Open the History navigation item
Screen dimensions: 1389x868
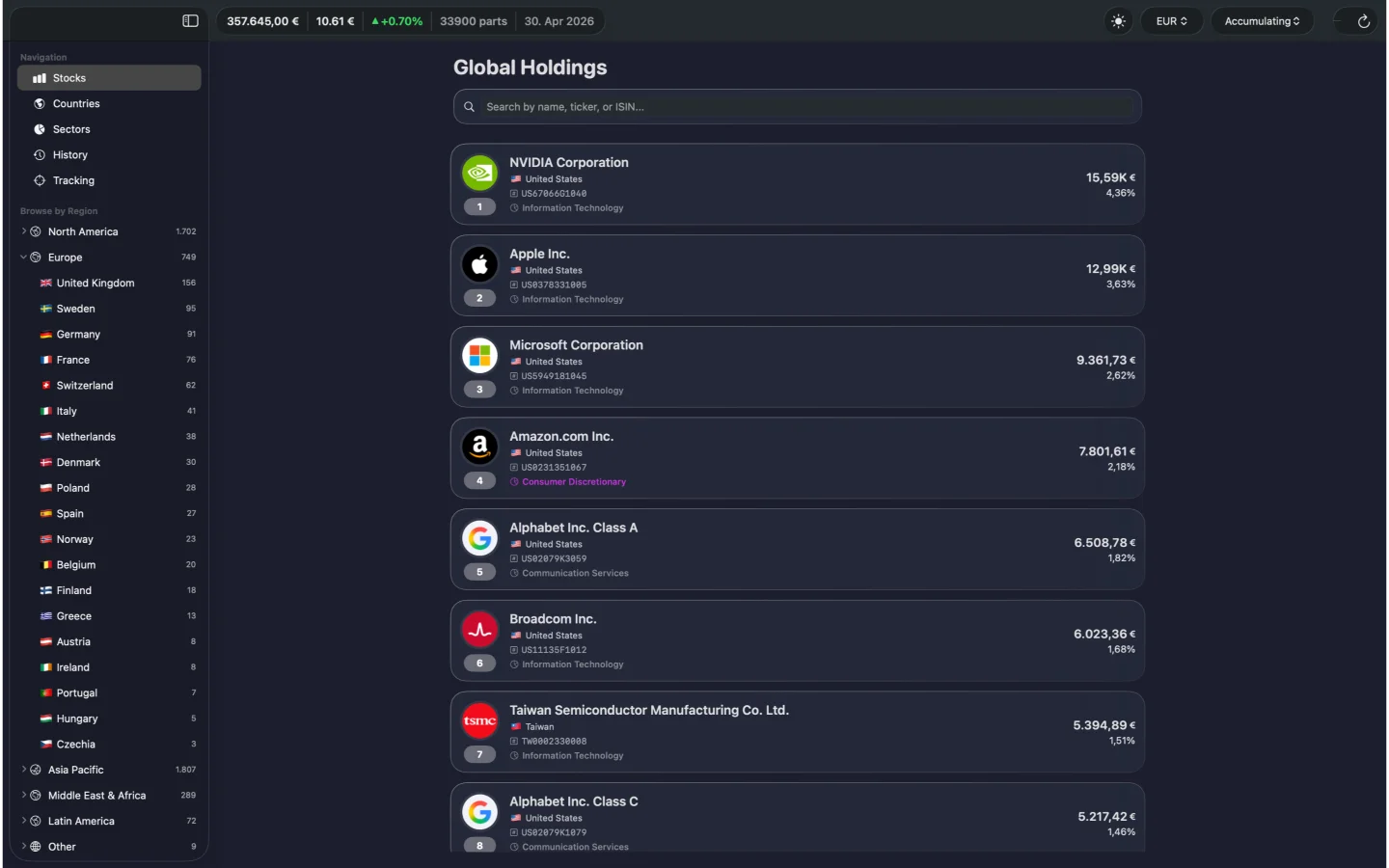click(109, 154)
